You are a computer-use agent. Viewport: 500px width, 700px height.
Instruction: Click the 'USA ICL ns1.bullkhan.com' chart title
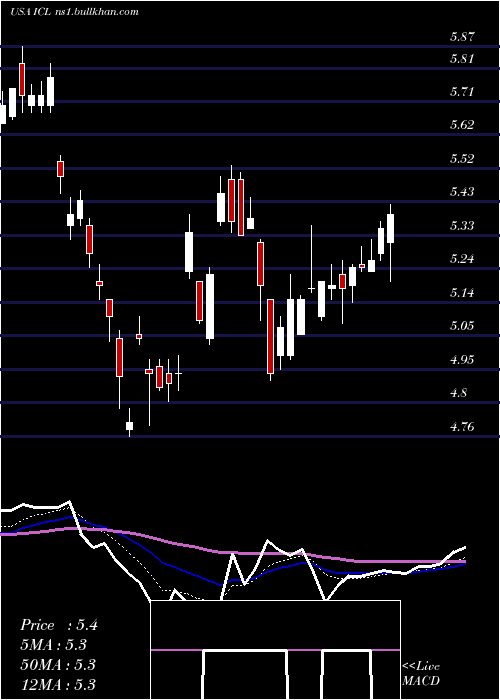click(75, 12)
